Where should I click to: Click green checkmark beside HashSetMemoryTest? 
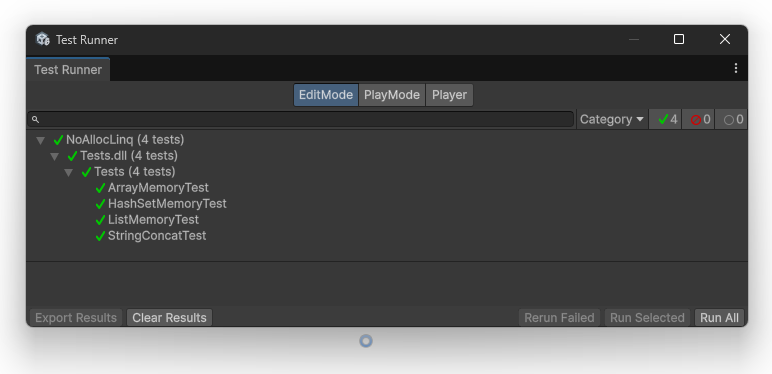(100, 204)
